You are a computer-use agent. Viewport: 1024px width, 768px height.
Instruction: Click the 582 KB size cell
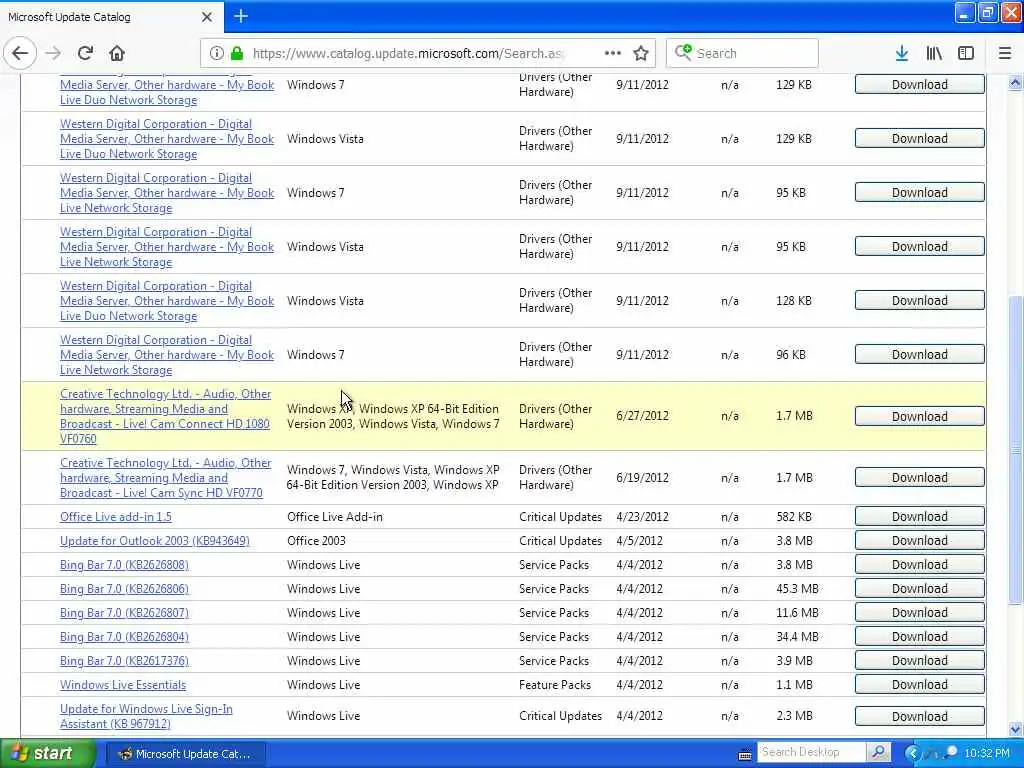click(793, 517)
